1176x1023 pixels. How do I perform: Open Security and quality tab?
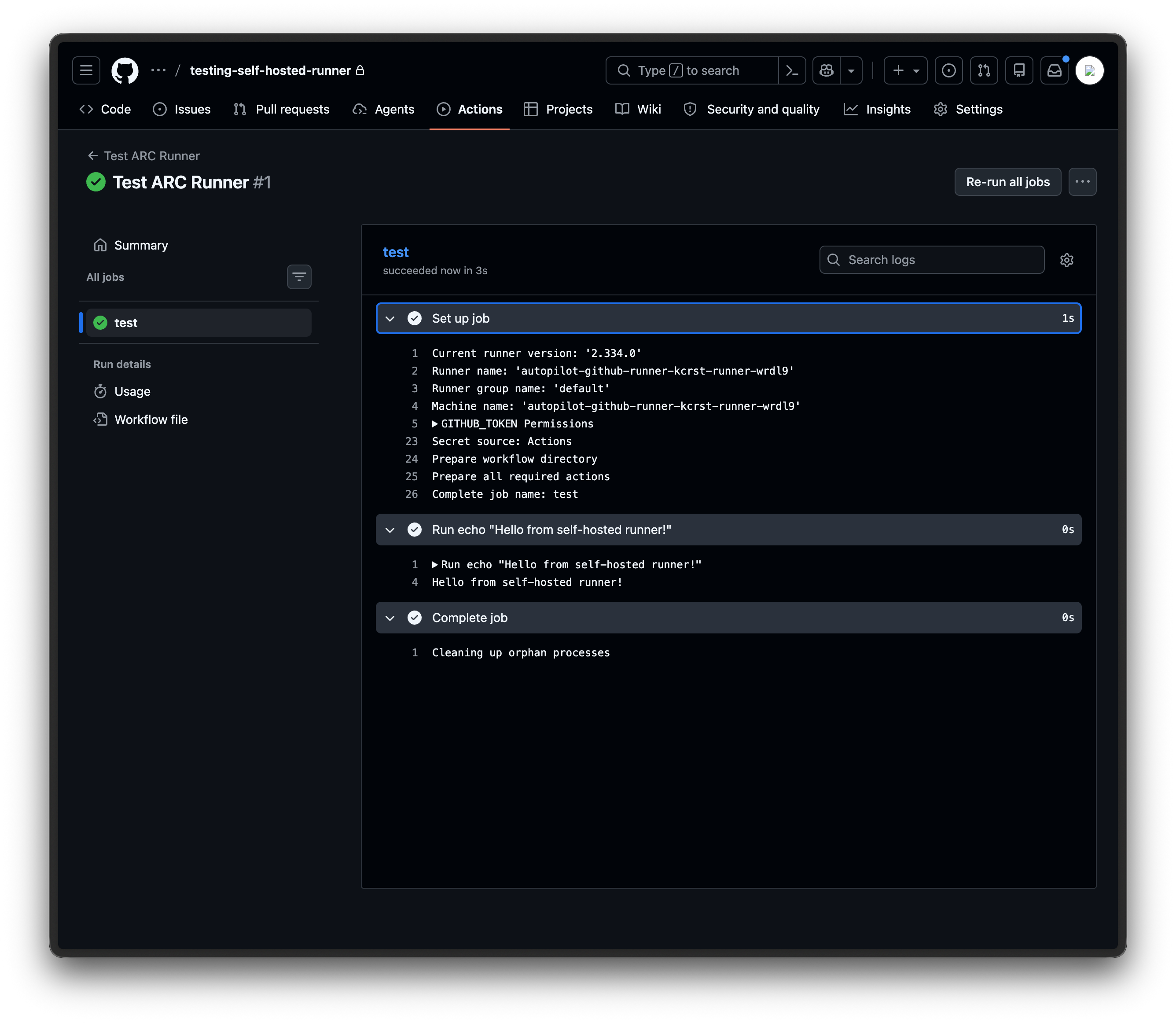tap(752, 109)
